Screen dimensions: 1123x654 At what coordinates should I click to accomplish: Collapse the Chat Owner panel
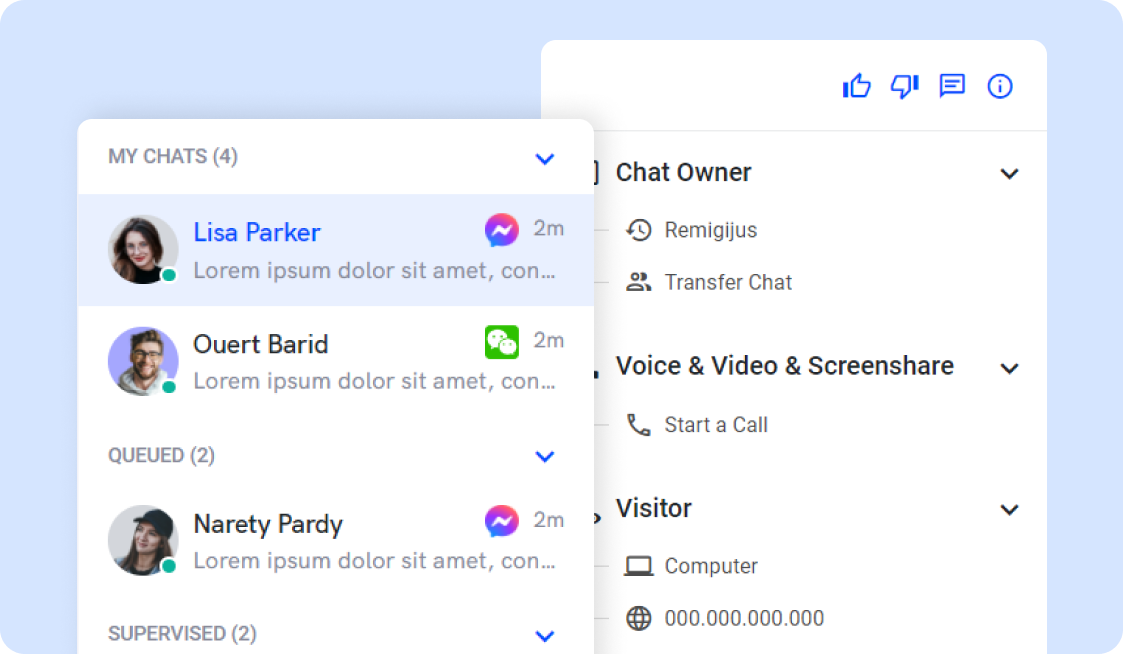(x=1010, y=174)
